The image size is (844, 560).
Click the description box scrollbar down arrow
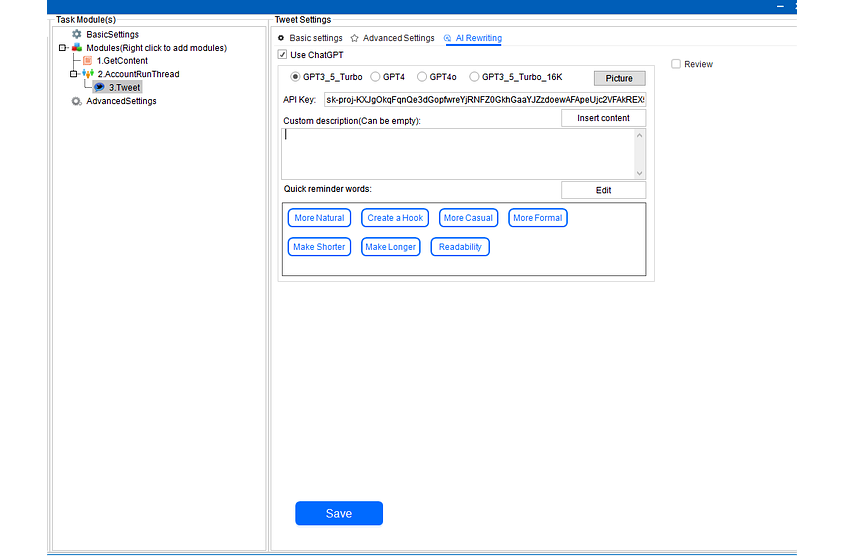[x=640, y=172]
